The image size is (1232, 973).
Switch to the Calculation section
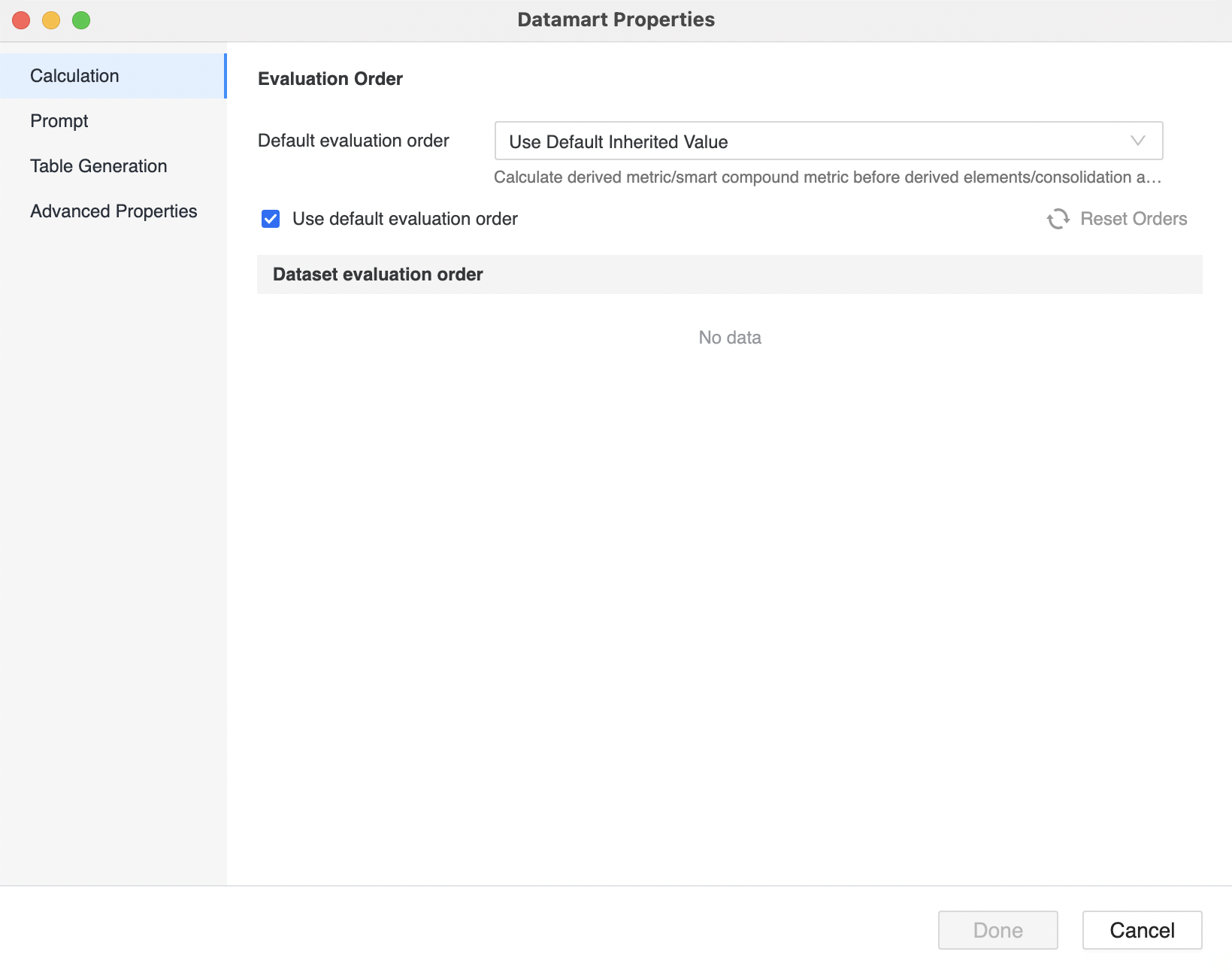[x=74, y=76]
